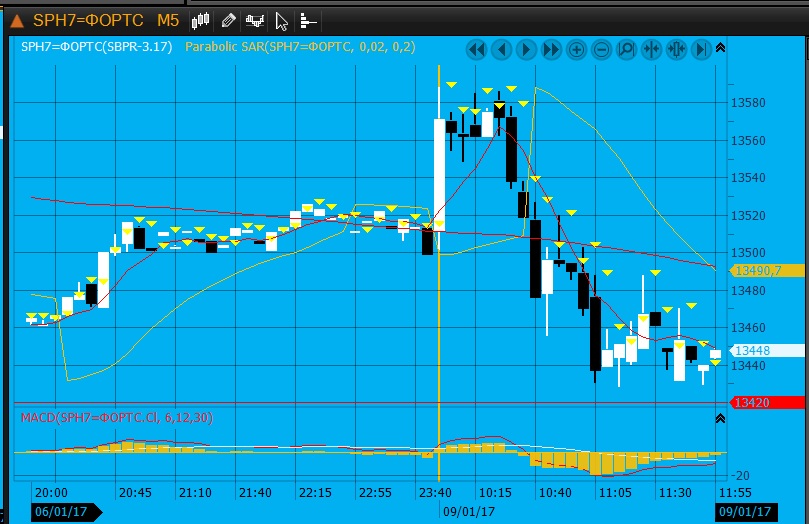Image resolution: width=809 pixels, height=524 pixels.
Task: Click the cursor pointer tool icon
Action: [x=282, y=20]
